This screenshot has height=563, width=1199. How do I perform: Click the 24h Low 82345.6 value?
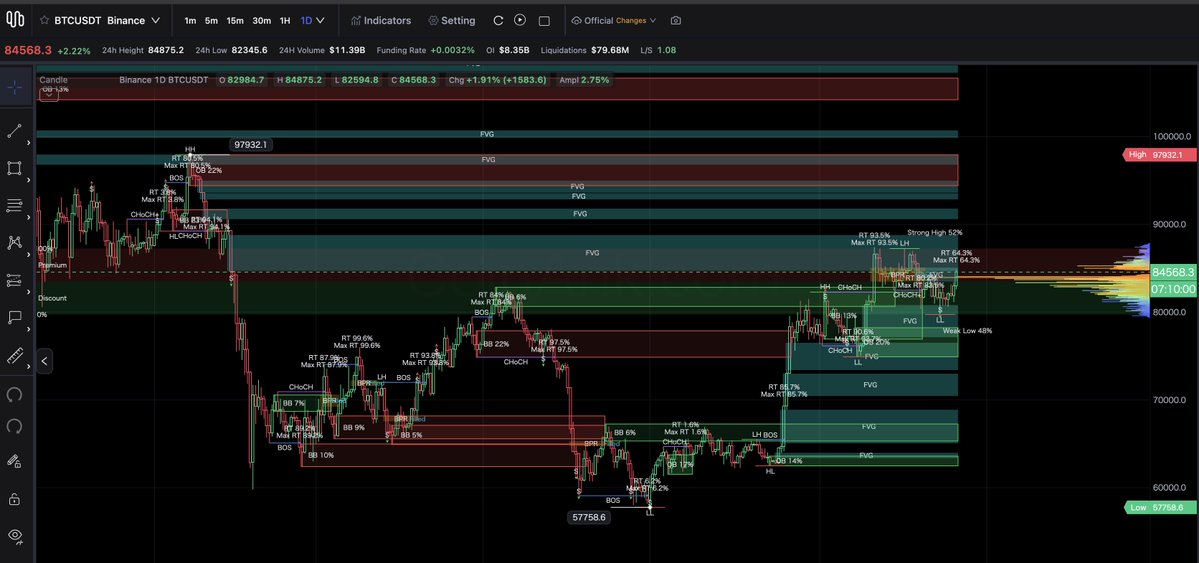coord(249,50)
